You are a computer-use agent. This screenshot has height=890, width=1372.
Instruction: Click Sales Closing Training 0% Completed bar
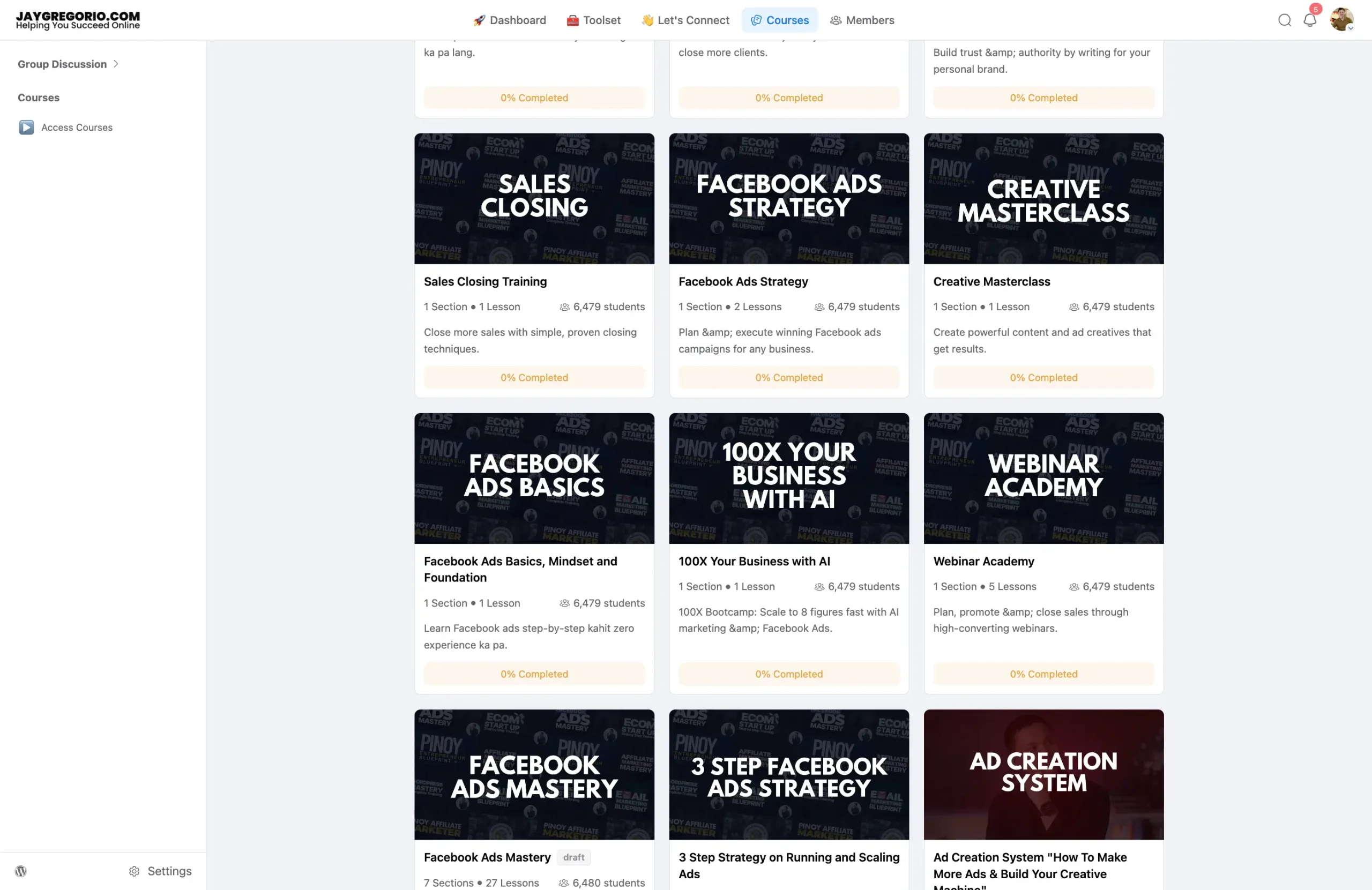click(534, 378)
